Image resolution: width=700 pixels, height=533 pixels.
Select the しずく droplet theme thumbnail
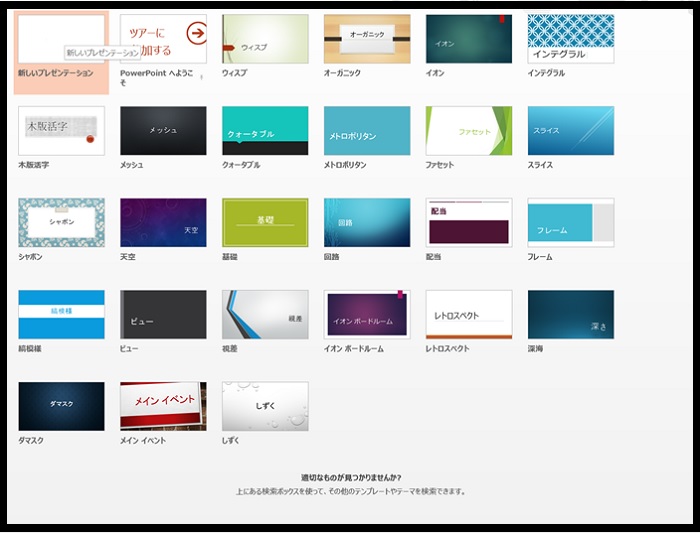[x=265, y=406]
